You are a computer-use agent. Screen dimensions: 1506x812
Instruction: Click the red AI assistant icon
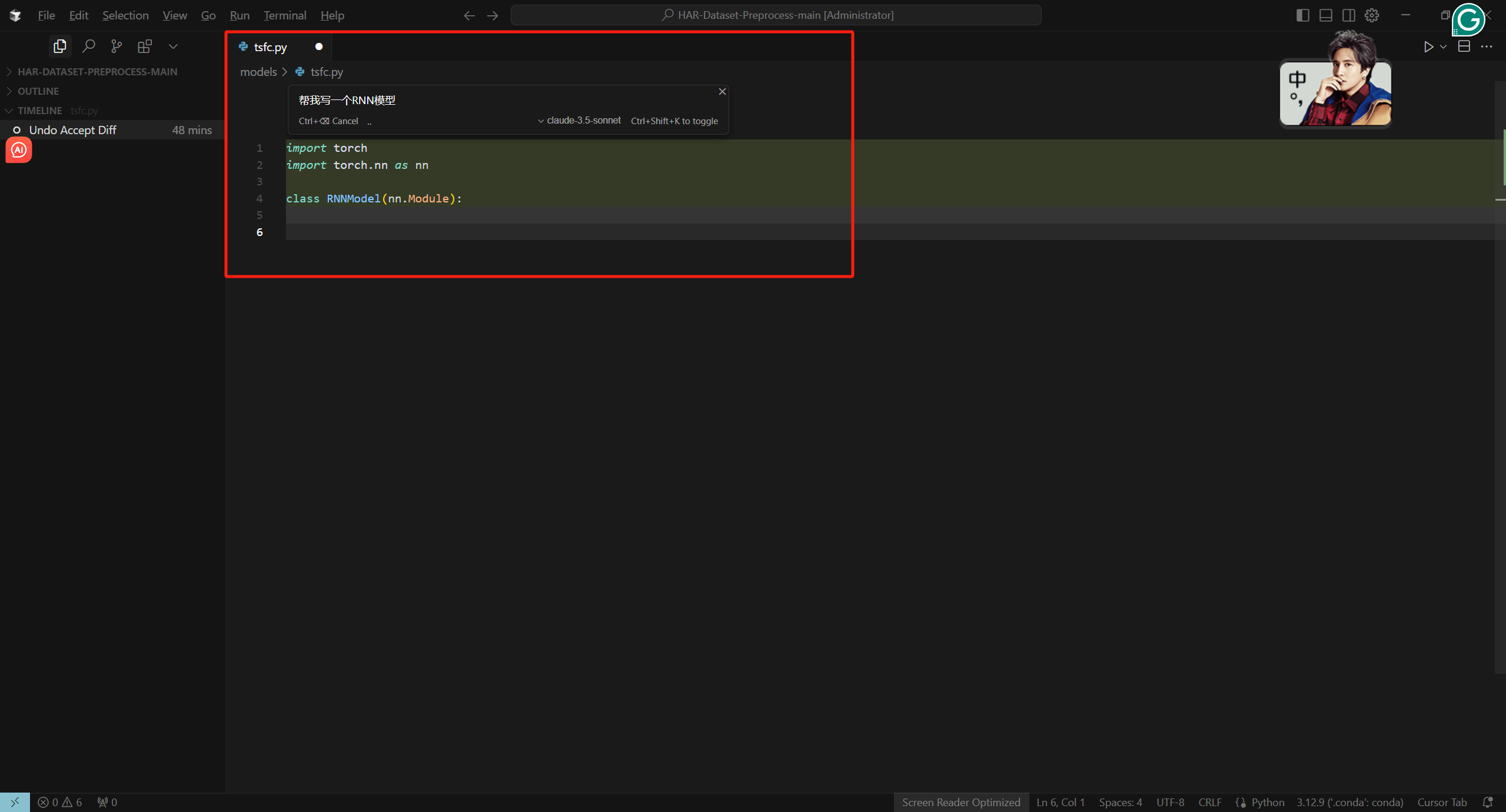tap(18, 150)
